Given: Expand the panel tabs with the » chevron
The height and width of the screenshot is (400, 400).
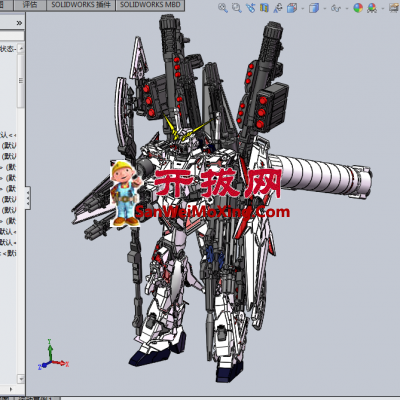Looking at the screenshot, I should (x=19, y=23).
